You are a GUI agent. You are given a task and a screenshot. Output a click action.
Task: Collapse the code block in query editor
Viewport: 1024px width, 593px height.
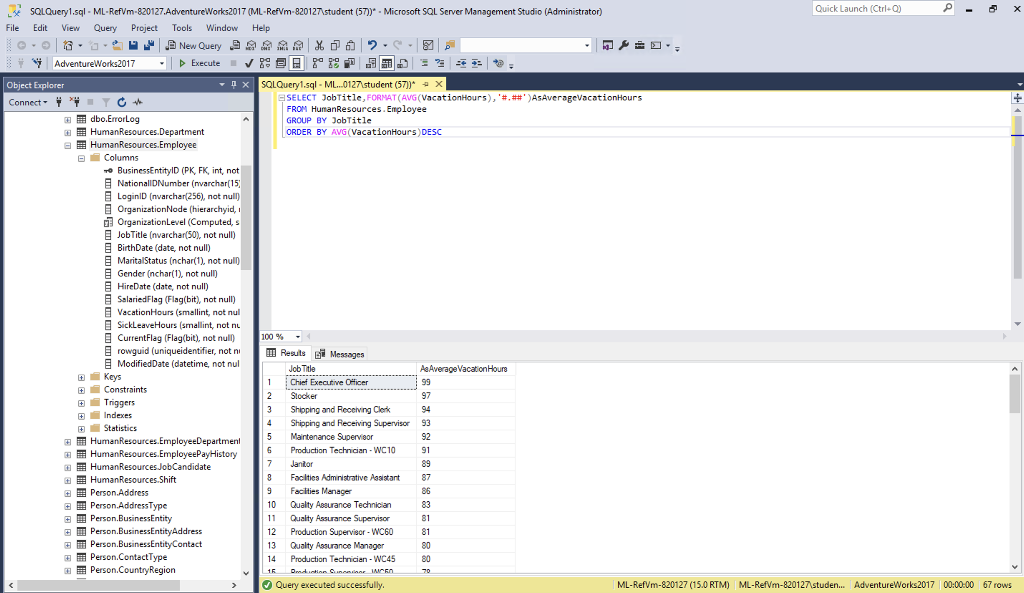click(x=281, y=98)
